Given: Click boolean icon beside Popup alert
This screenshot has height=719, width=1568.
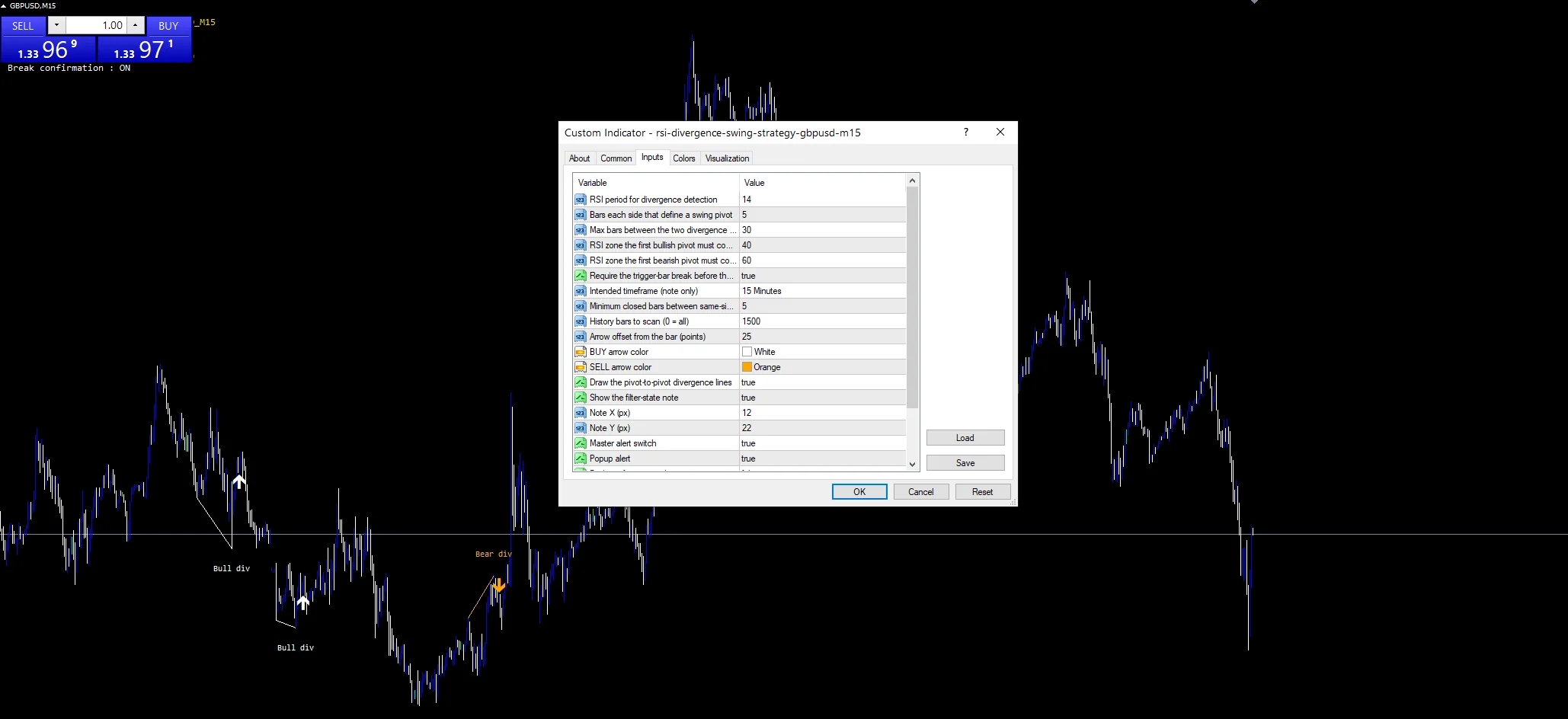Looking at the screenshot, I should [x=580, y=459].
